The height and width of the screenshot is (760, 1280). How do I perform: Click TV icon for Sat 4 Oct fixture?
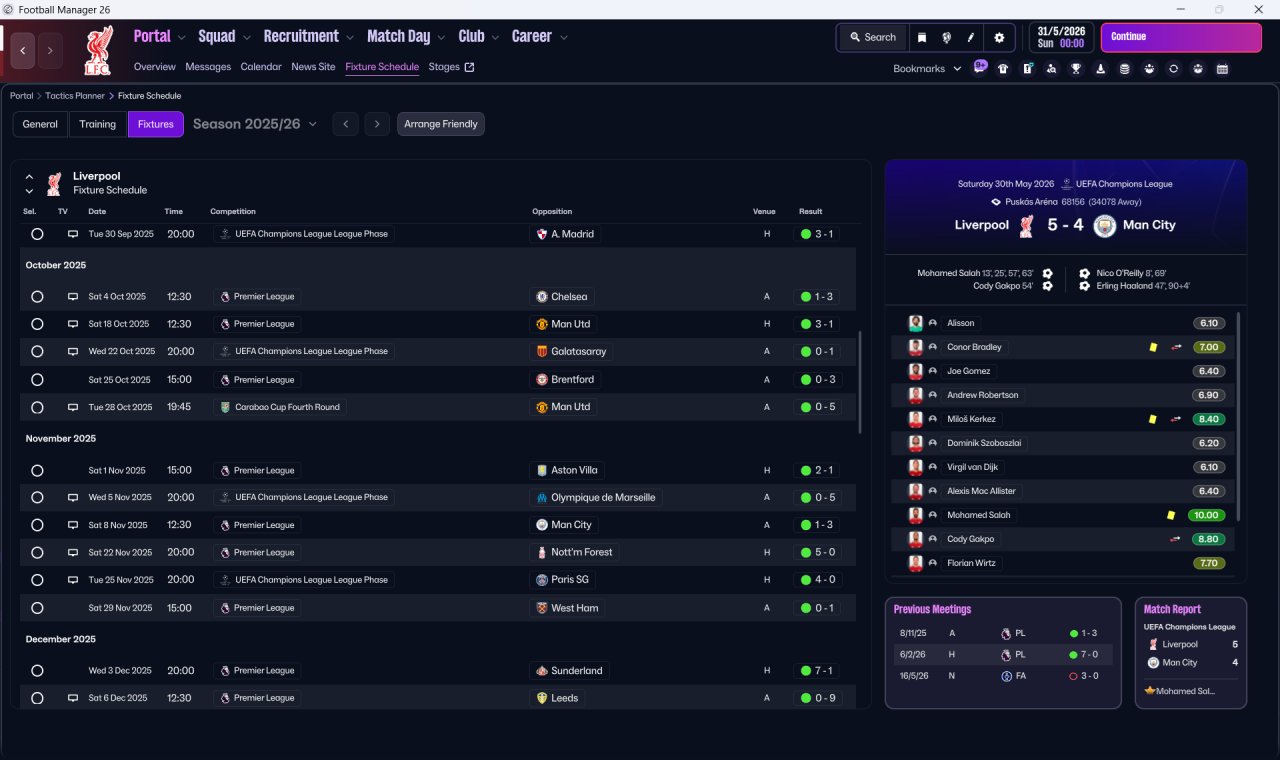pos(72,297)
